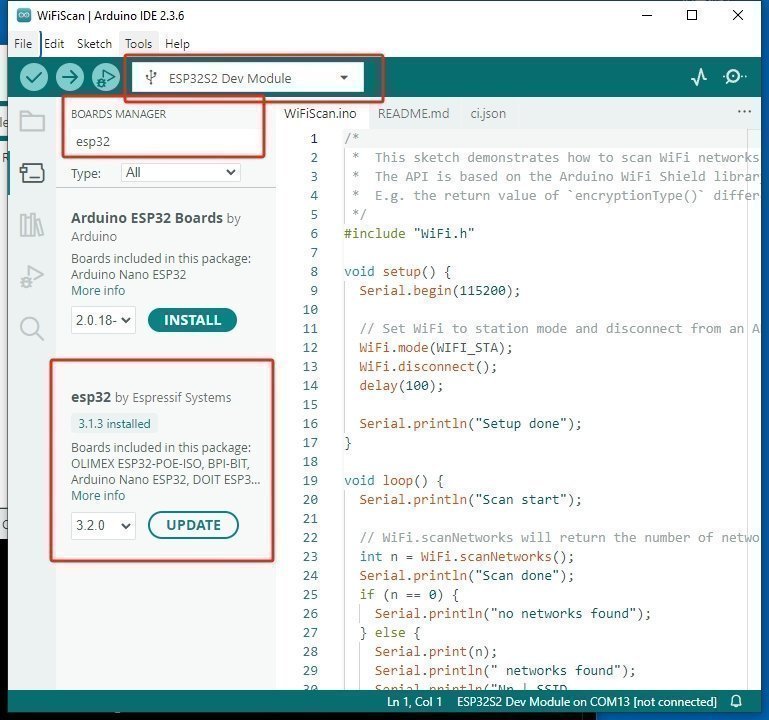Open the Serial Monitor
This screenshot has height=720, width=769.
point(735,77)
